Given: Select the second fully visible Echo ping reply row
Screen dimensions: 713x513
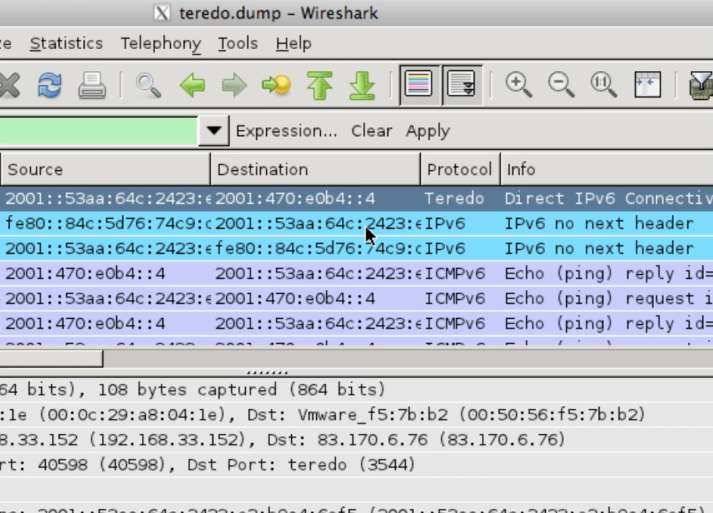Looking at the screenshot, I should (x=356, y=324).
